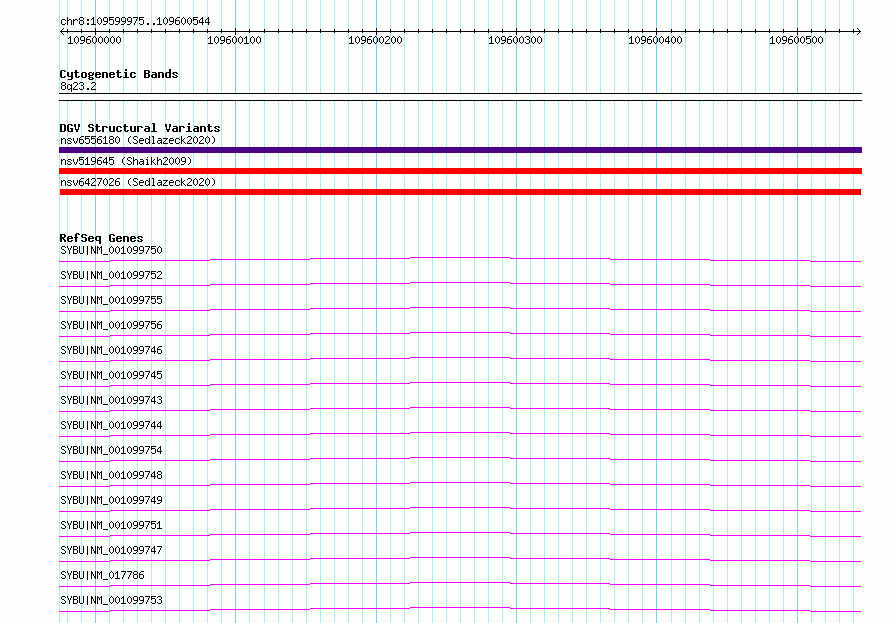Click the chr8:109599975..109600544 coordinate label
Screen dimensions: 890x623
pos(135,21)
